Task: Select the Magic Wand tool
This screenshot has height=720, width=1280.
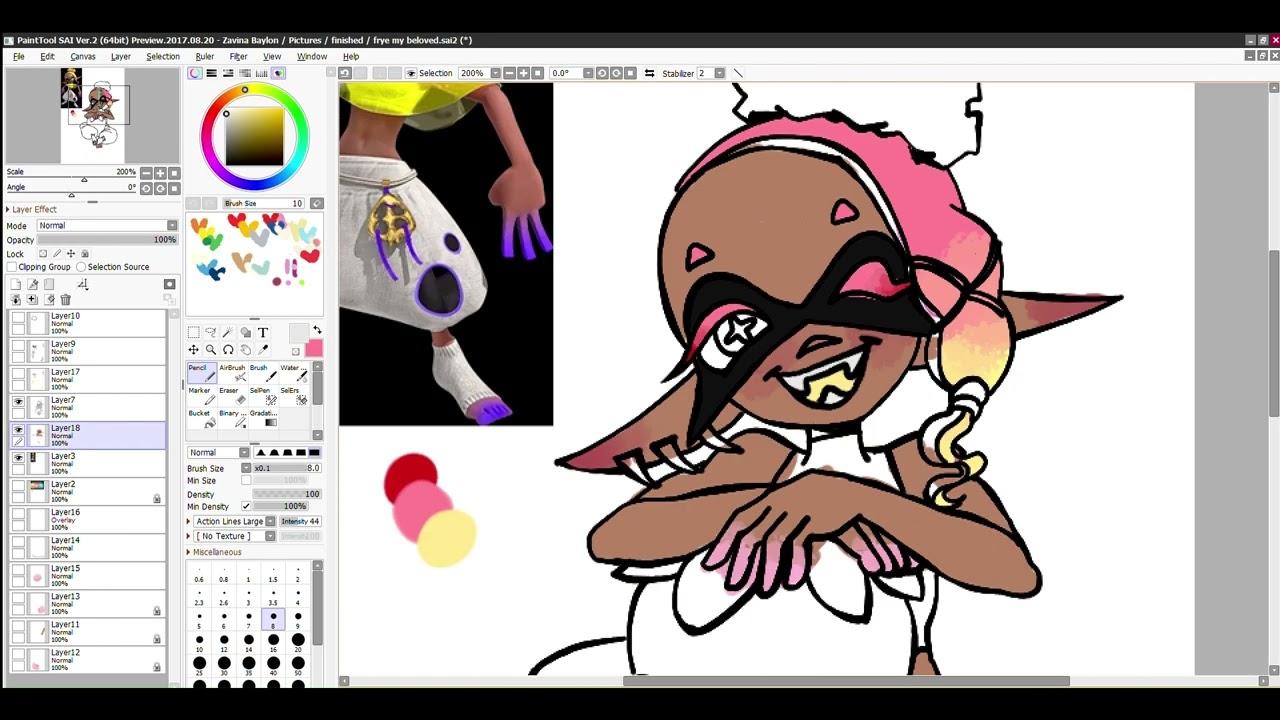Action: tap(228, 332)
